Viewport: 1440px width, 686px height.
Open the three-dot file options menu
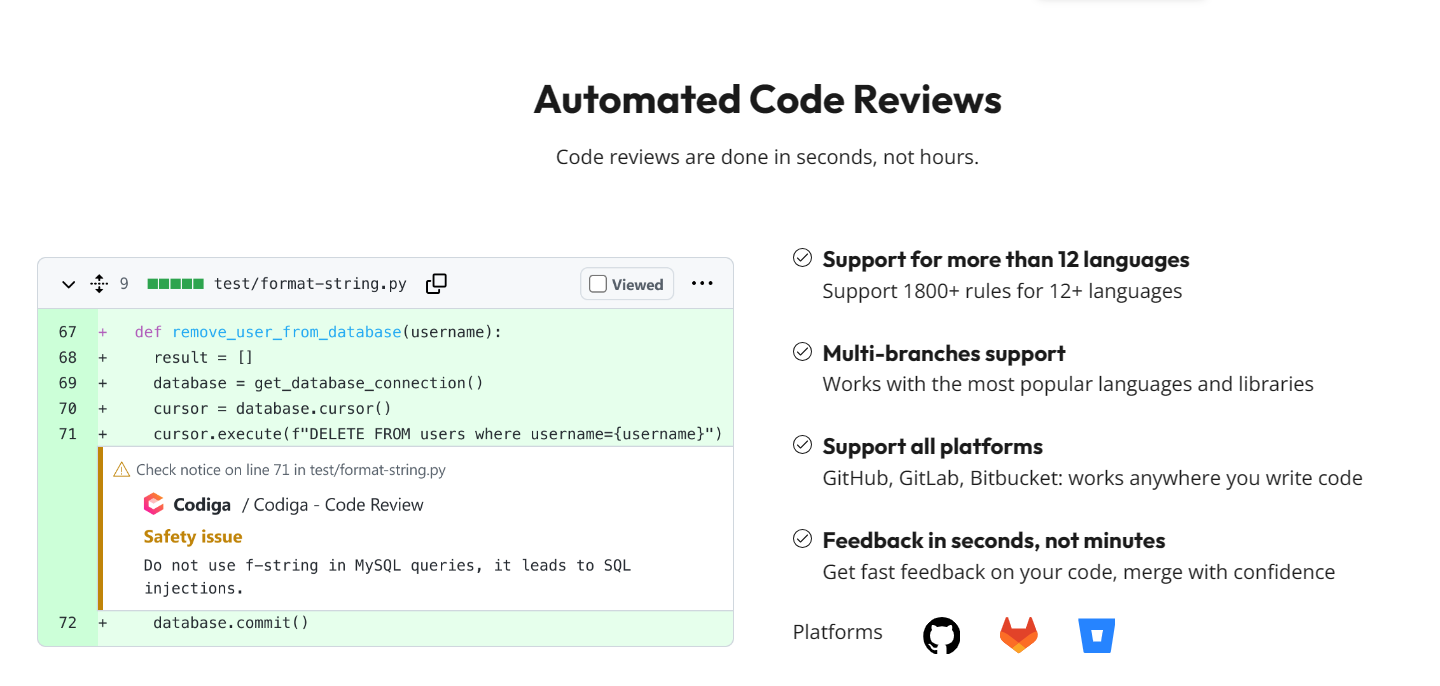(702, 284)
